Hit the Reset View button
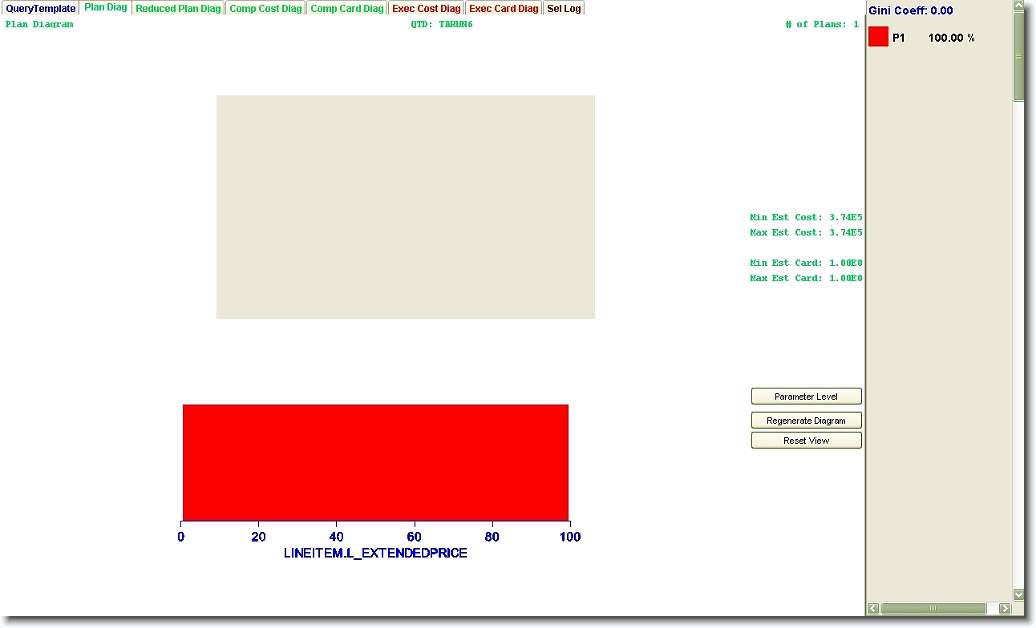The height and width of the screenshot is (628, 1036). pyautogui.click(x=806, y=441)
